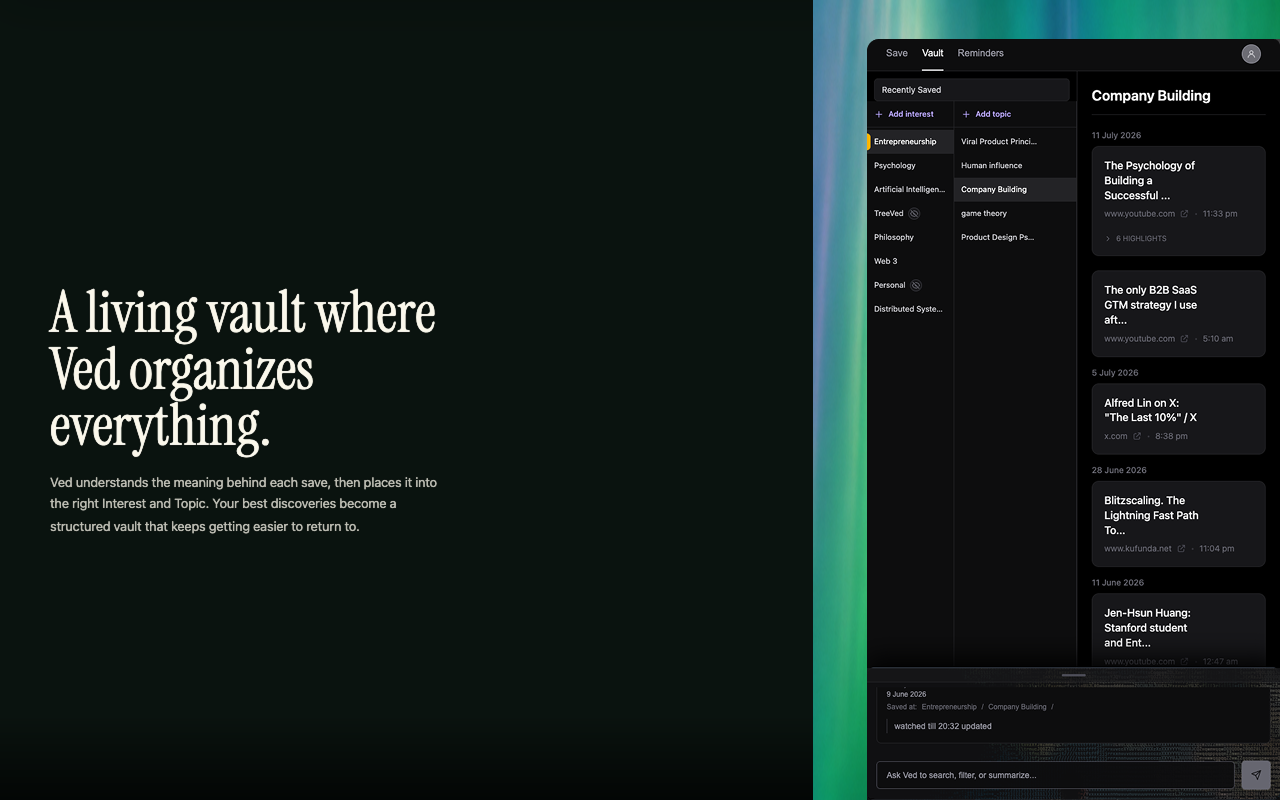Viewport: 1280px width, 800px height.
Task: Select the Vault tab
Action: [x=933, y=53]
